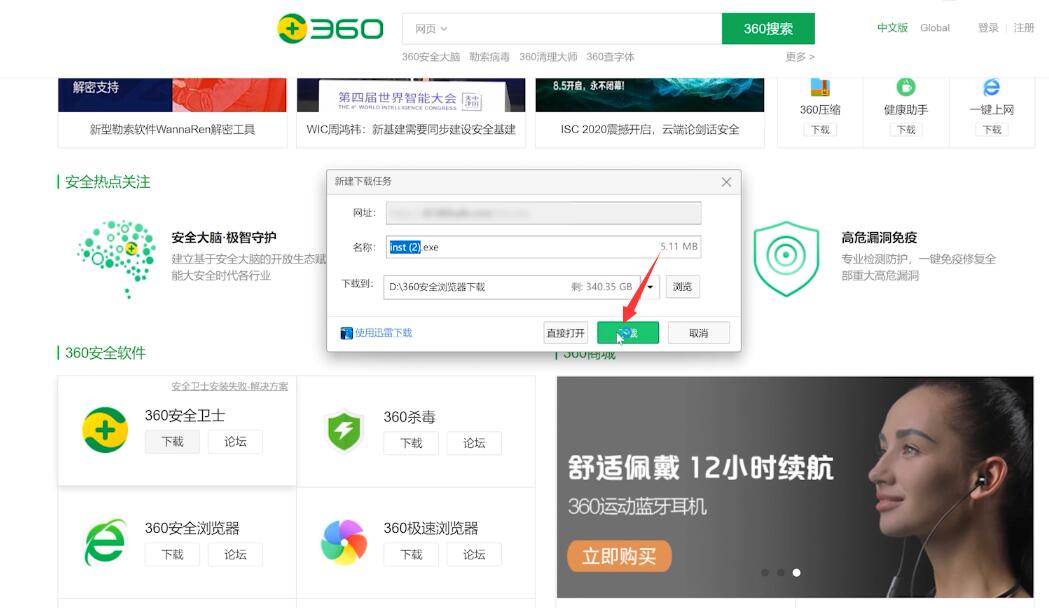The height and width of the screenshot is (608, 1049).
Task: Click the download path field D:\360安全浏览器下载
Action: pyautogui.click(x=512, y=286)
